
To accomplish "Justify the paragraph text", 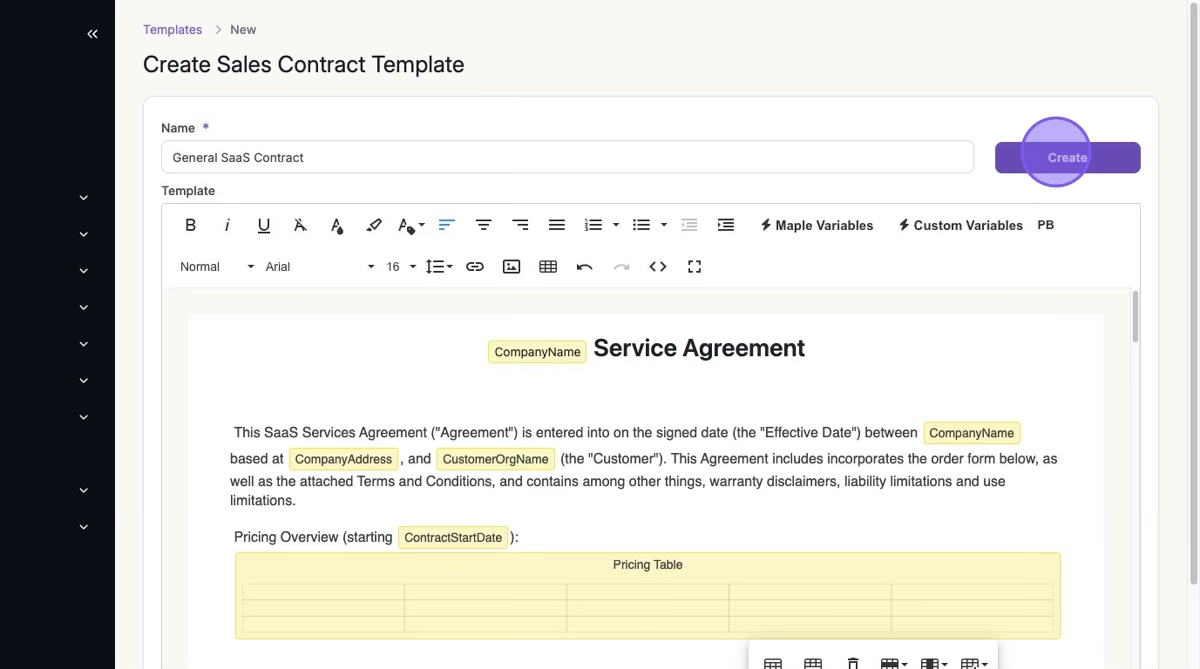I will pyautogui.click(x=557, y=225).
